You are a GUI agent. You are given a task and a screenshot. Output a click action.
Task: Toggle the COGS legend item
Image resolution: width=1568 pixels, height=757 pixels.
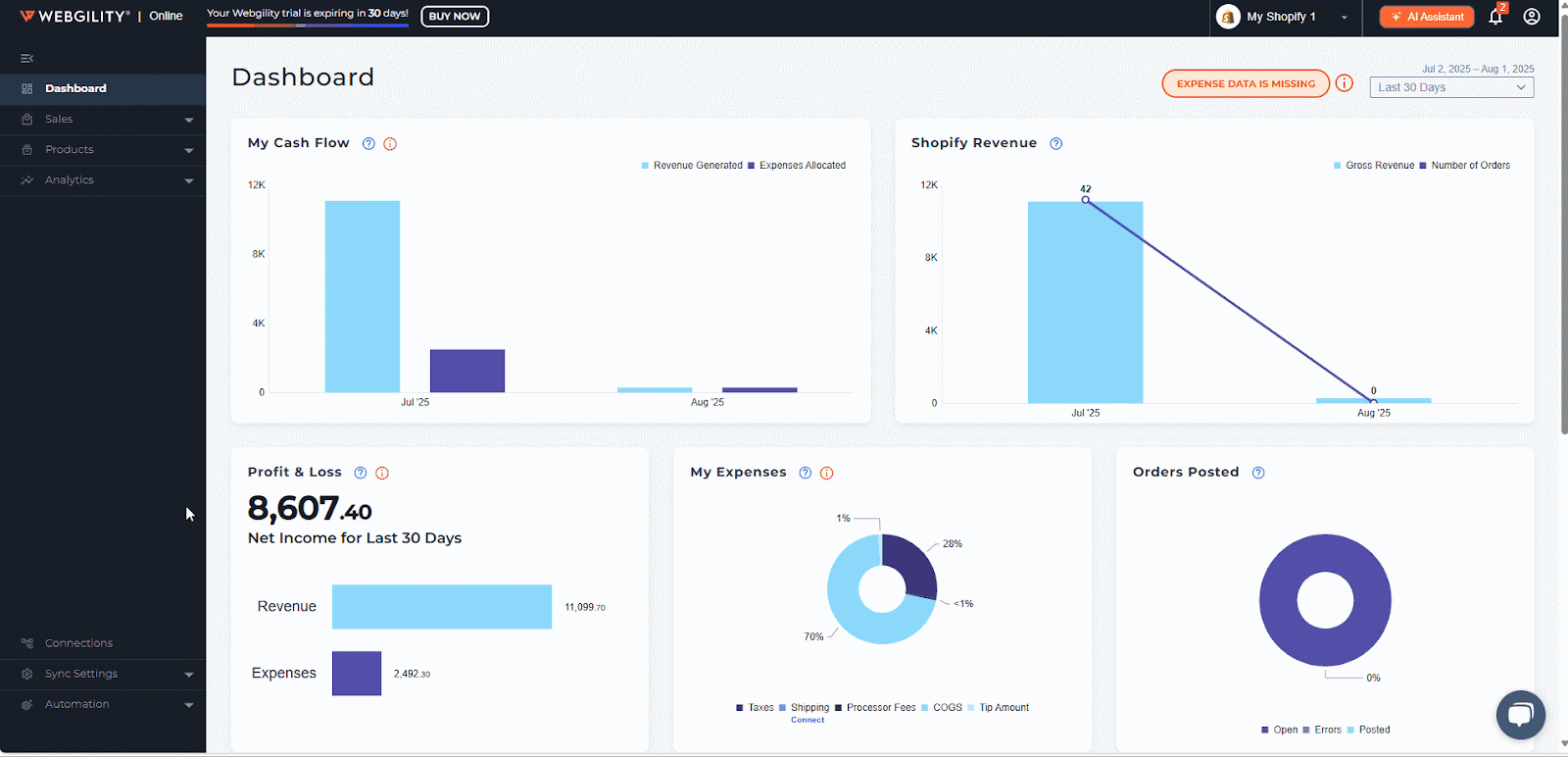pos(942,708)
